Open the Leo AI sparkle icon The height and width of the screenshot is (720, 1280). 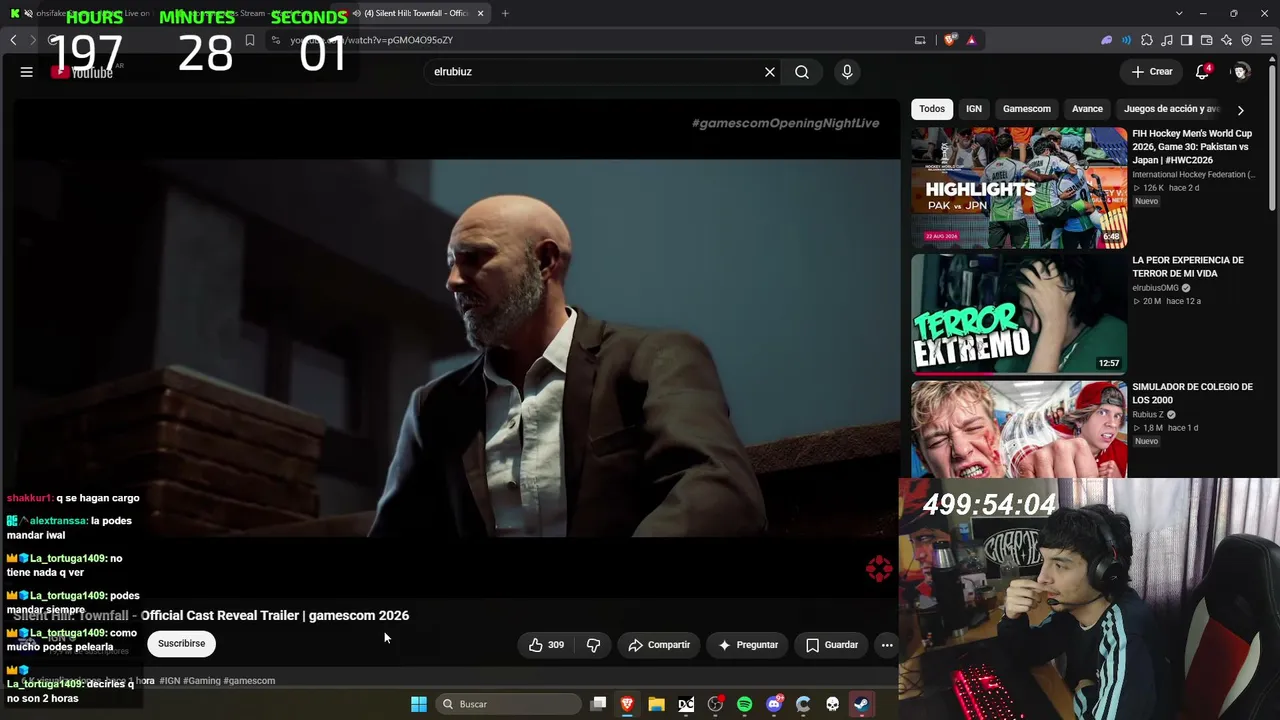pyautogui.click(x=1227, y=40)
